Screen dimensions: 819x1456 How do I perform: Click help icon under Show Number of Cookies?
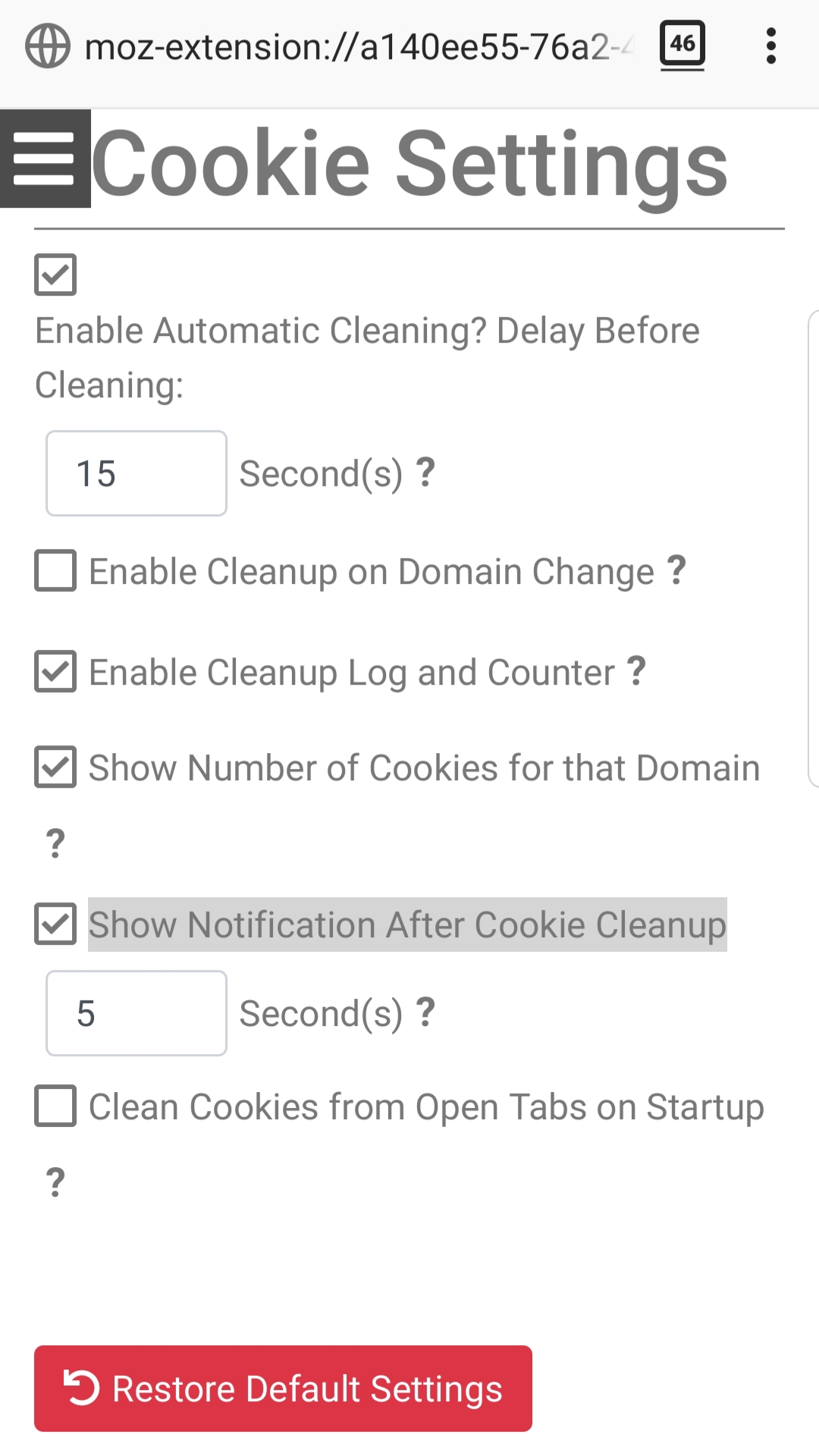55,843
